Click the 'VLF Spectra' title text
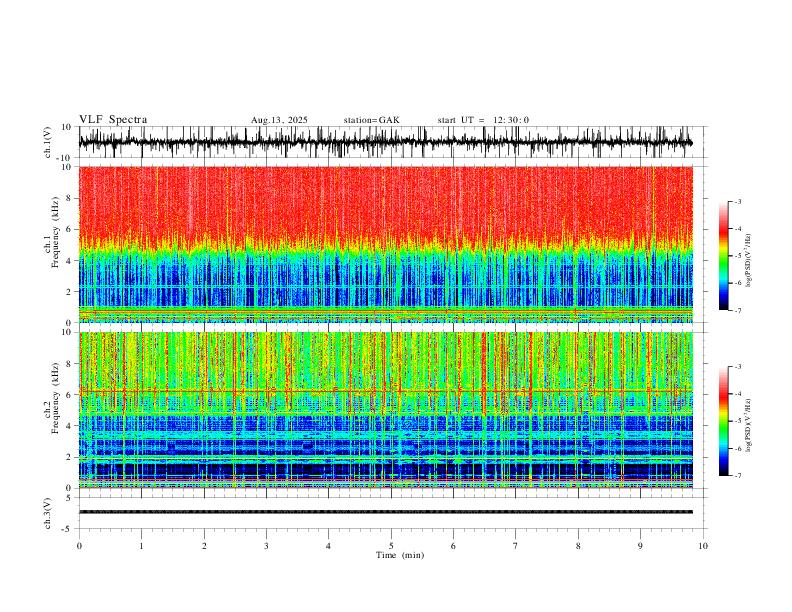 coord(113,120)
